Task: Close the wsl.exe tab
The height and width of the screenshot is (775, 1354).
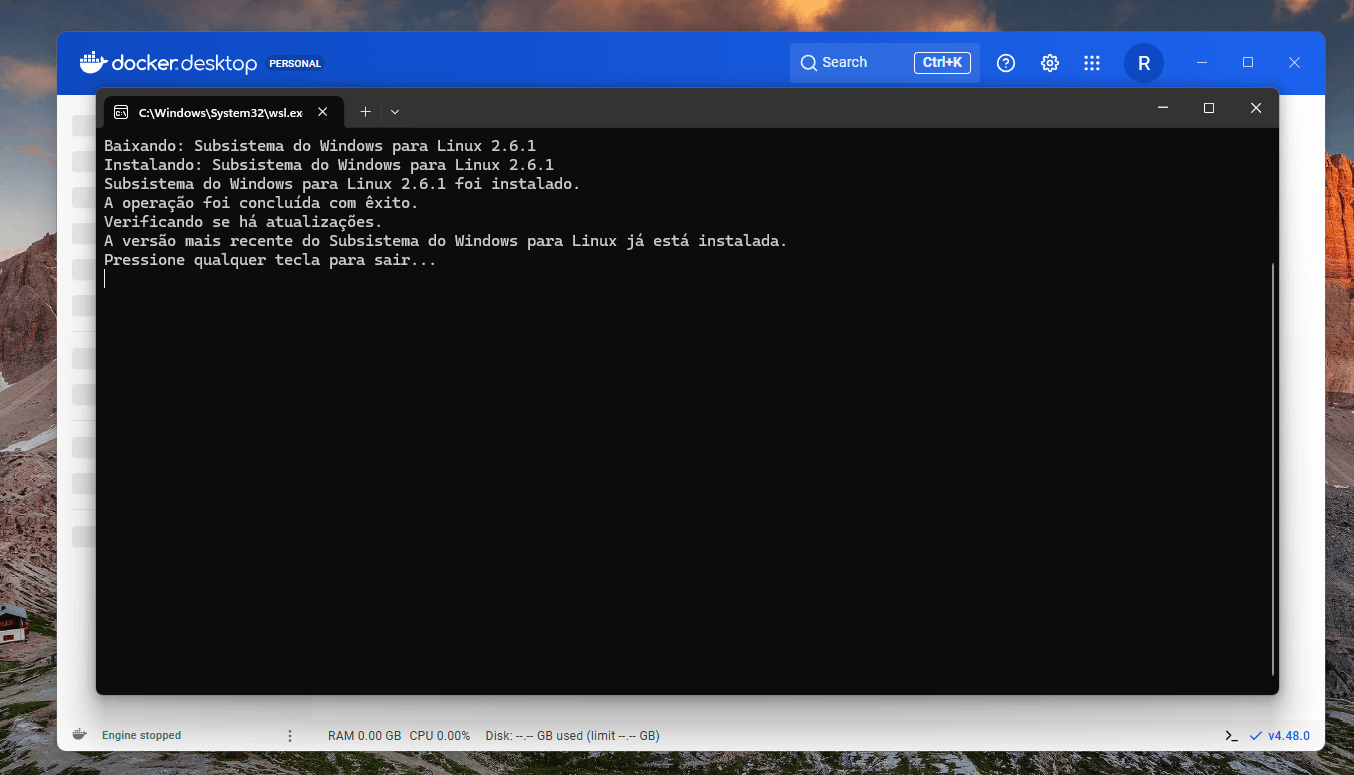Action: pyautogui.click(x=322, y=112)
